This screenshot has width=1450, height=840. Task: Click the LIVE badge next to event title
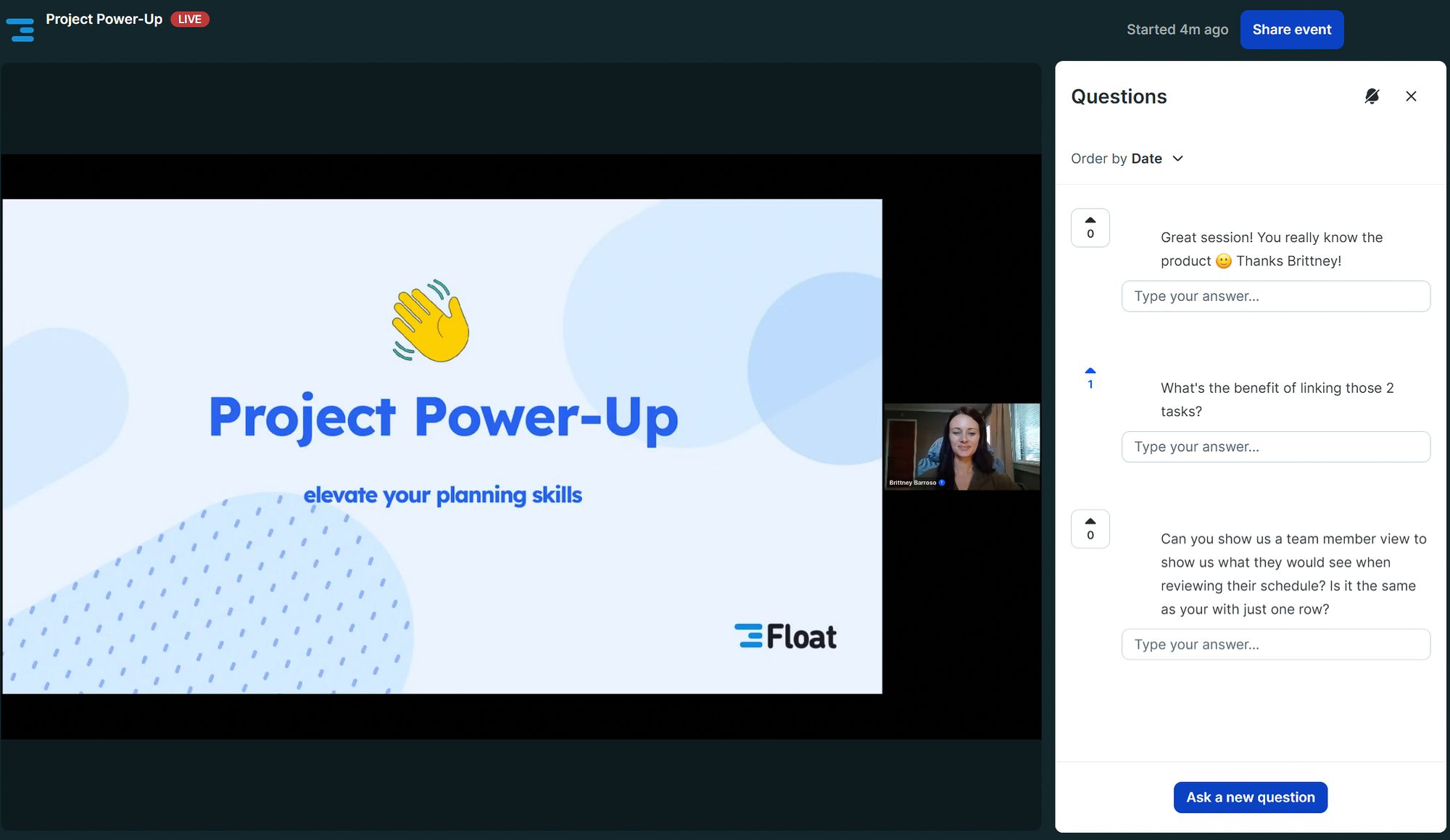pos(190,20)
